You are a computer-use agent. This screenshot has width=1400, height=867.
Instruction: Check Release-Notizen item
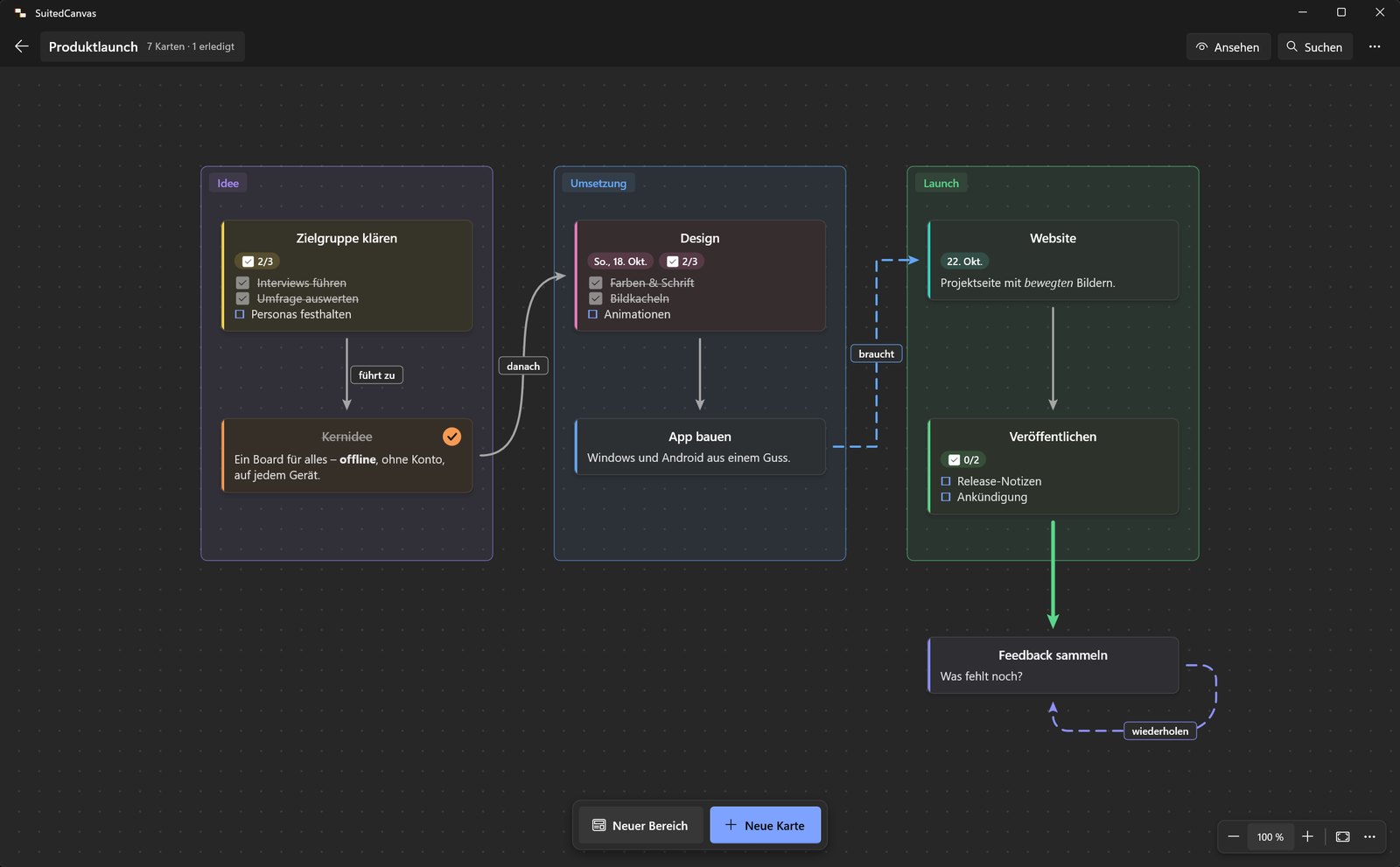(x=946, y=481)
